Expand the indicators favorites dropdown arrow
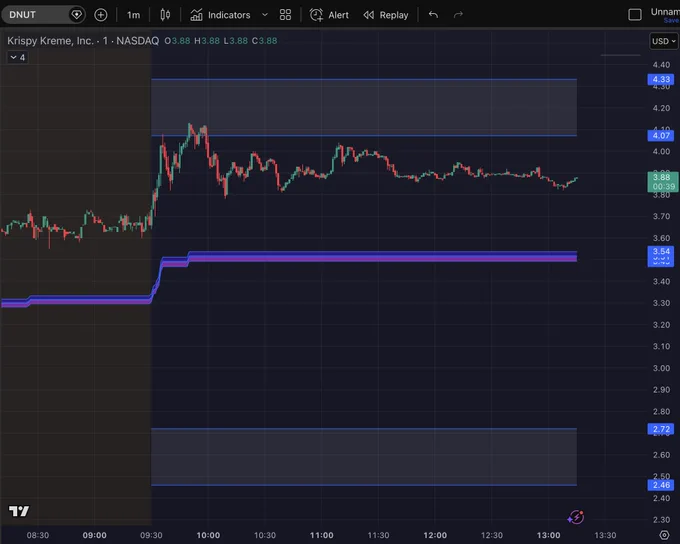 point(265,15)
